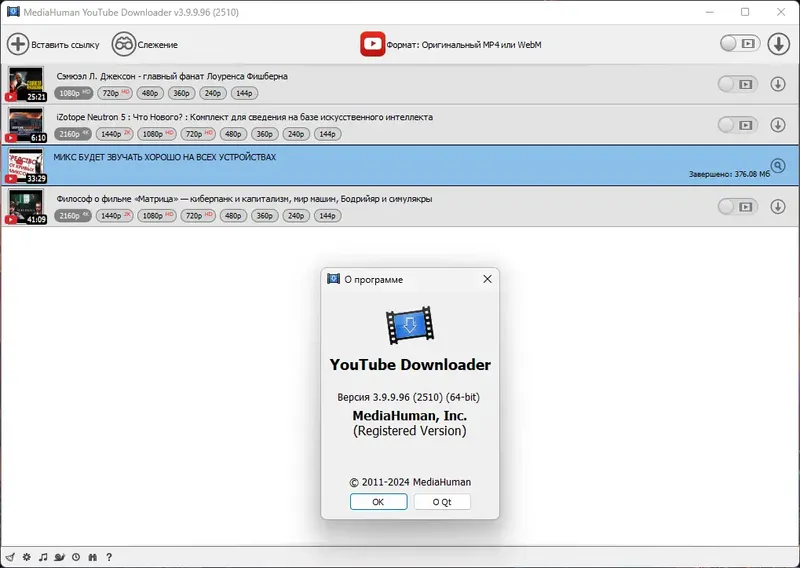Choose 1440p 2K for iZotope Neutron 5
The image size is (800, 568).
pos(115,134)
